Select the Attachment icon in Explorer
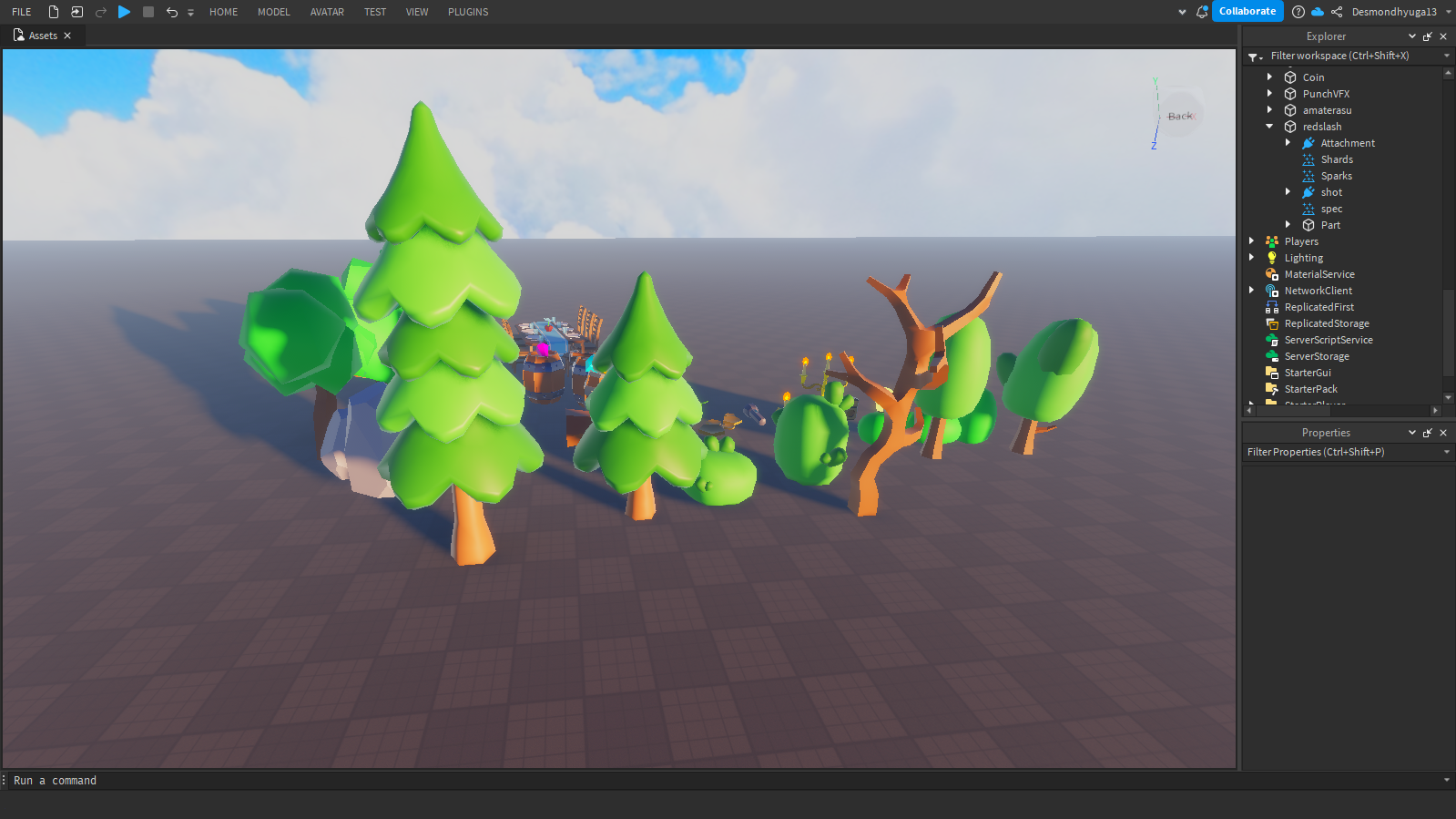The image size is (1456, 819). [x=1308, y=143]
